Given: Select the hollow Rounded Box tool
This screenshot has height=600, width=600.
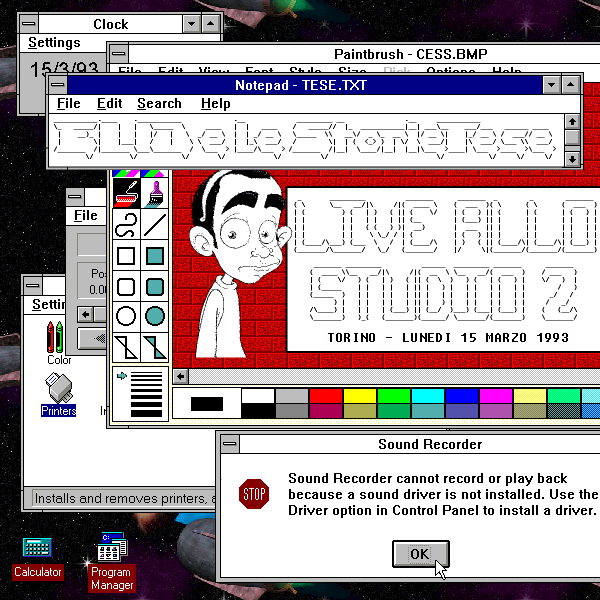Looking at the screenshot, I should tap(126, 287).
